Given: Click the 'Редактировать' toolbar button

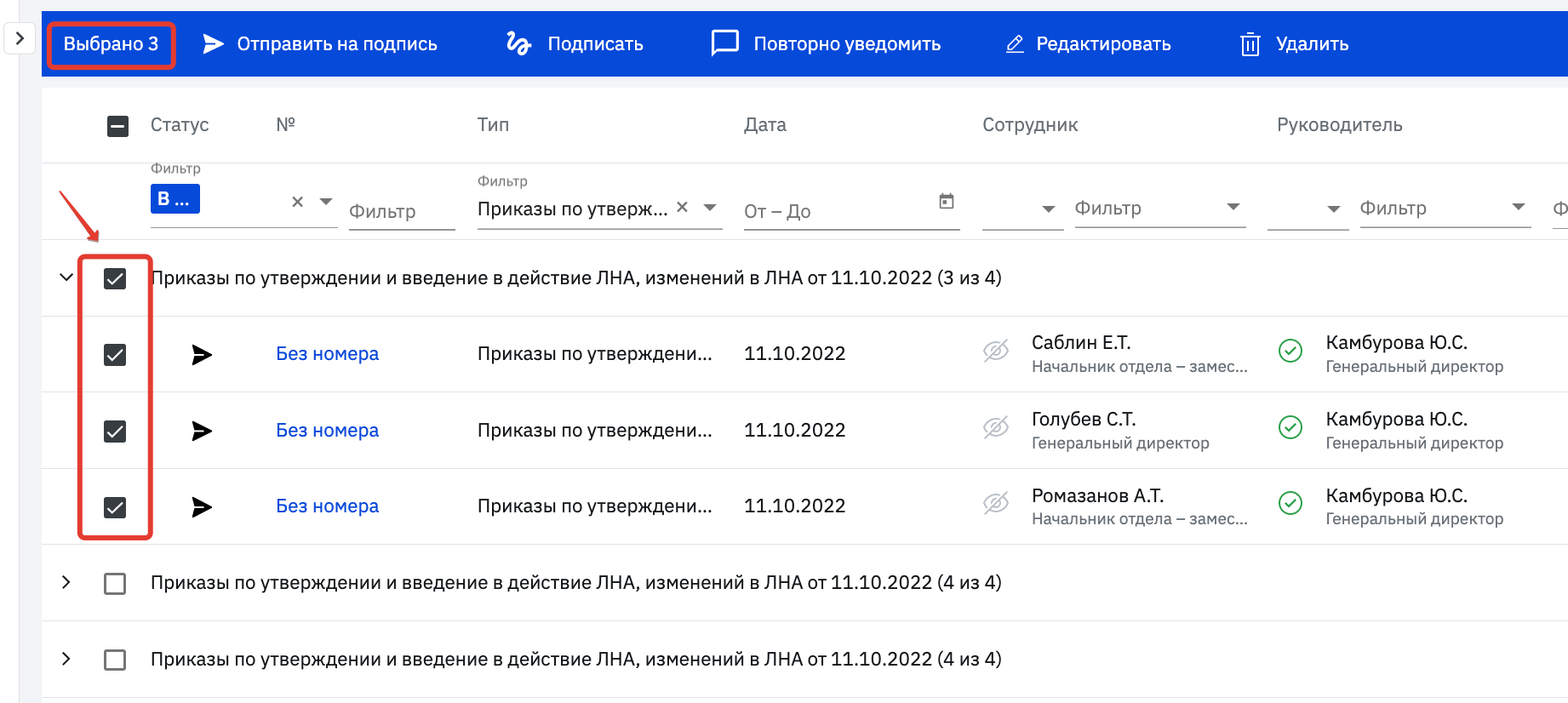Looking at the screenshot, I should pos(1088,44).
